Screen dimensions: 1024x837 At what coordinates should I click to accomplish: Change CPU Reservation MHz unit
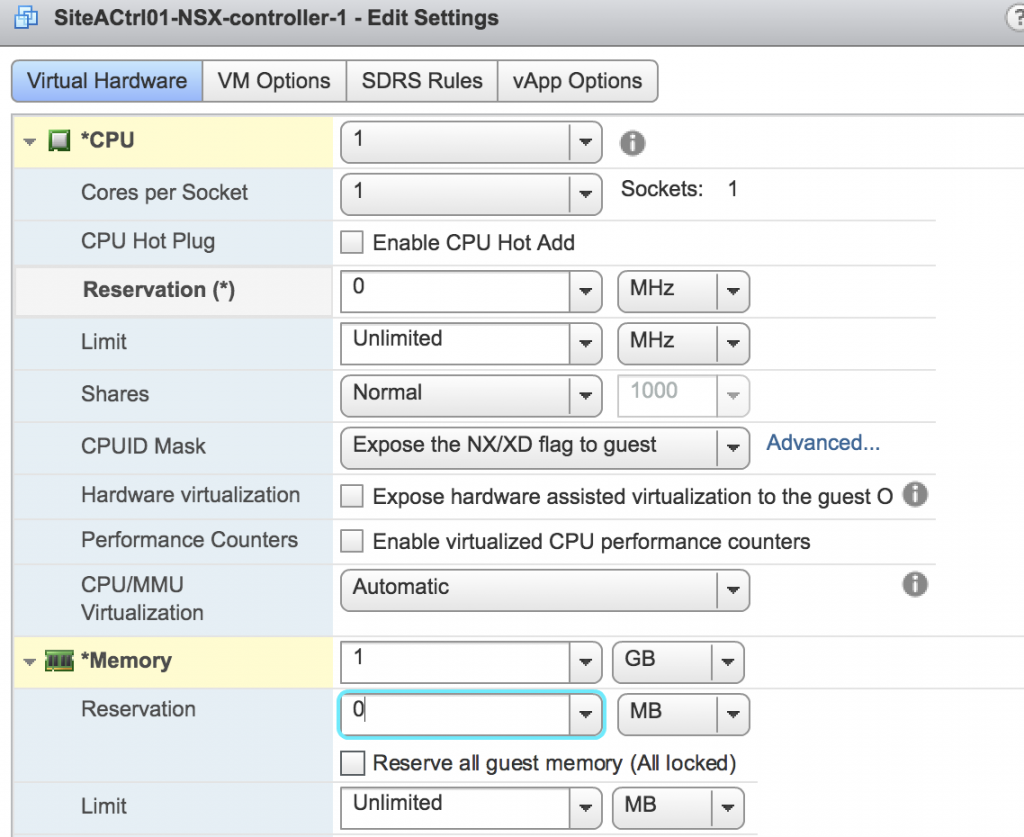pyautogui.click(x=684, y=291)
